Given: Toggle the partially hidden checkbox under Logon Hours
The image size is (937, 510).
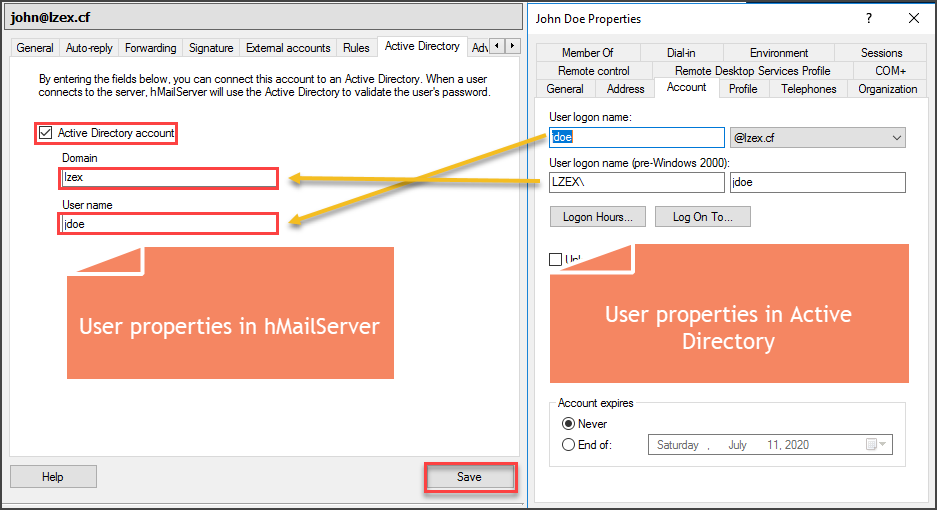Looking at the screenshot, I should coord(555,259).
